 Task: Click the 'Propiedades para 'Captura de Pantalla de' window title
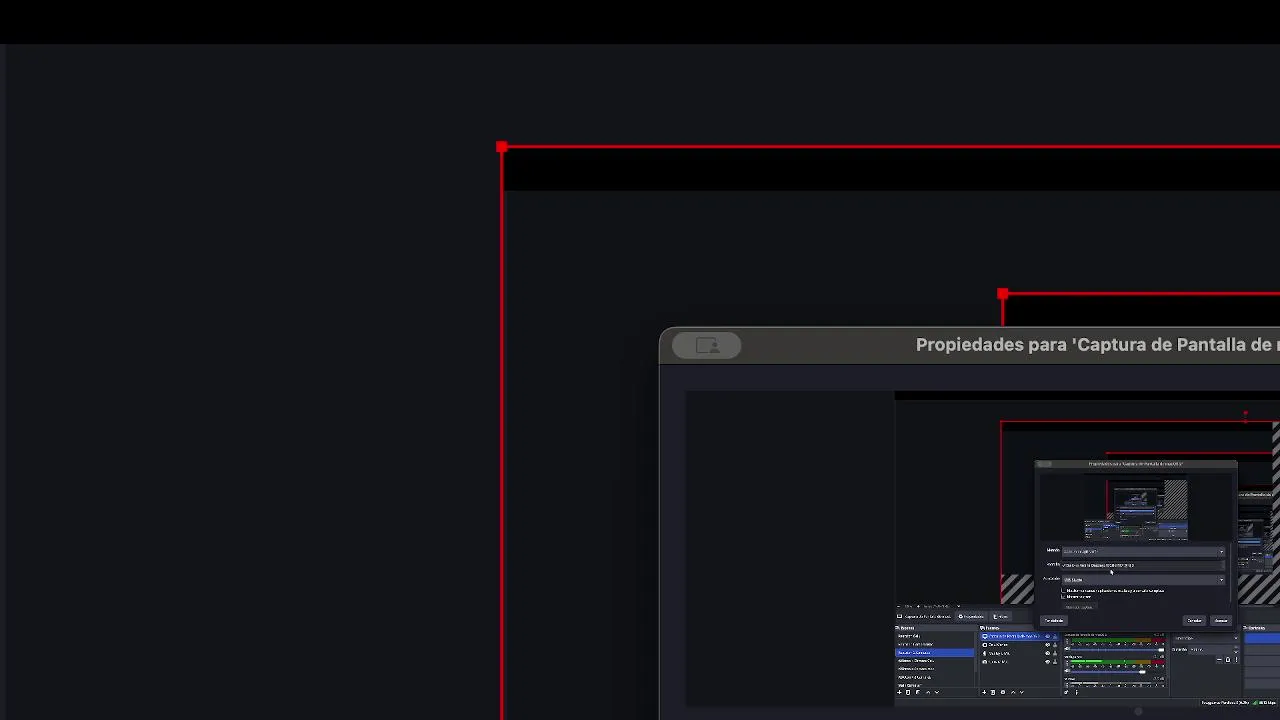coord(1097,345)
